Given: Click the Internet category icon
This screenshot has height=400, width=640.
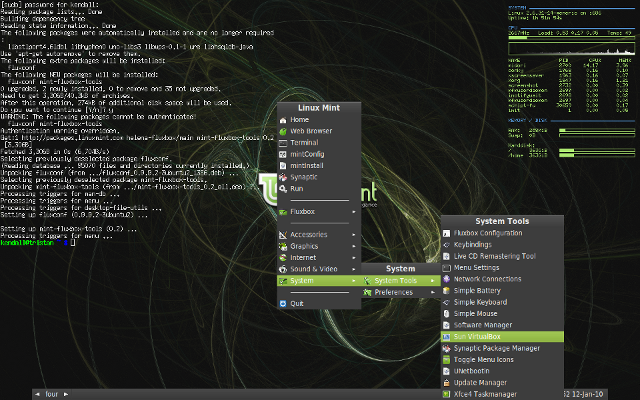Looking at the screenshot, I should click(283, 258).
